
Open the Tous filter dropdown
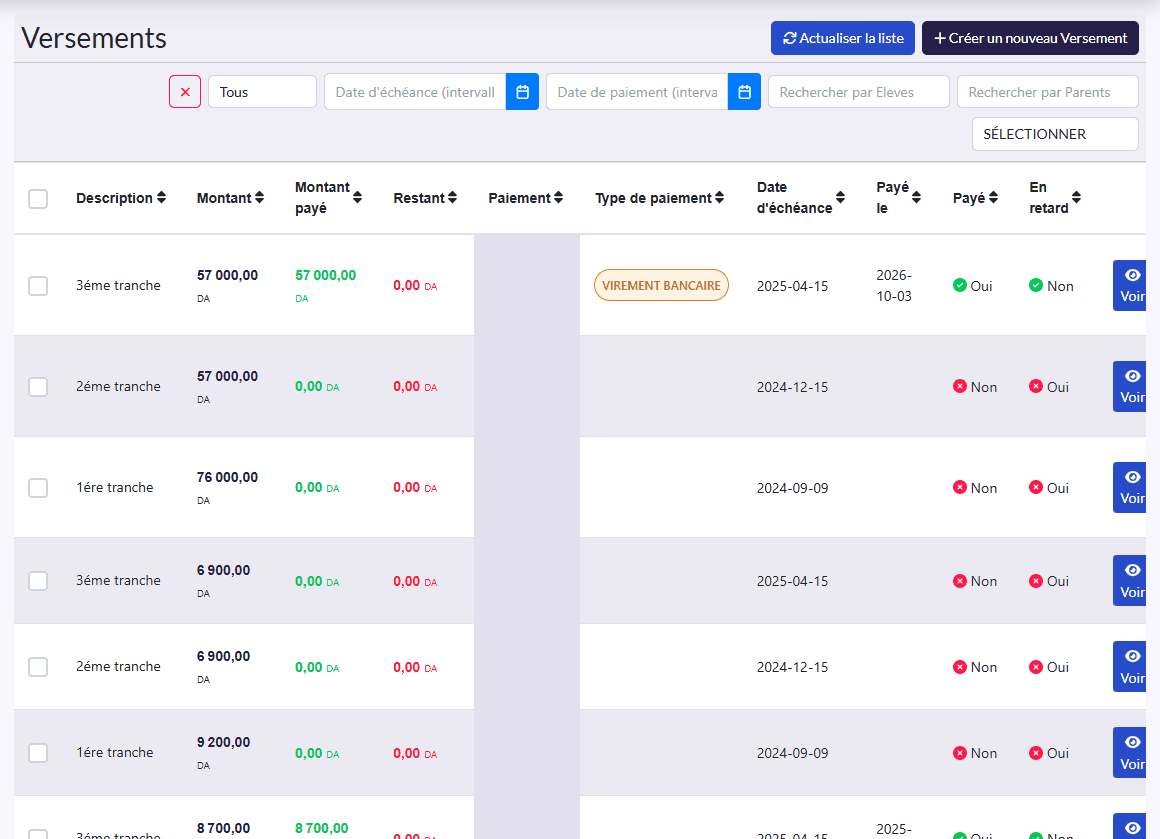263,92
